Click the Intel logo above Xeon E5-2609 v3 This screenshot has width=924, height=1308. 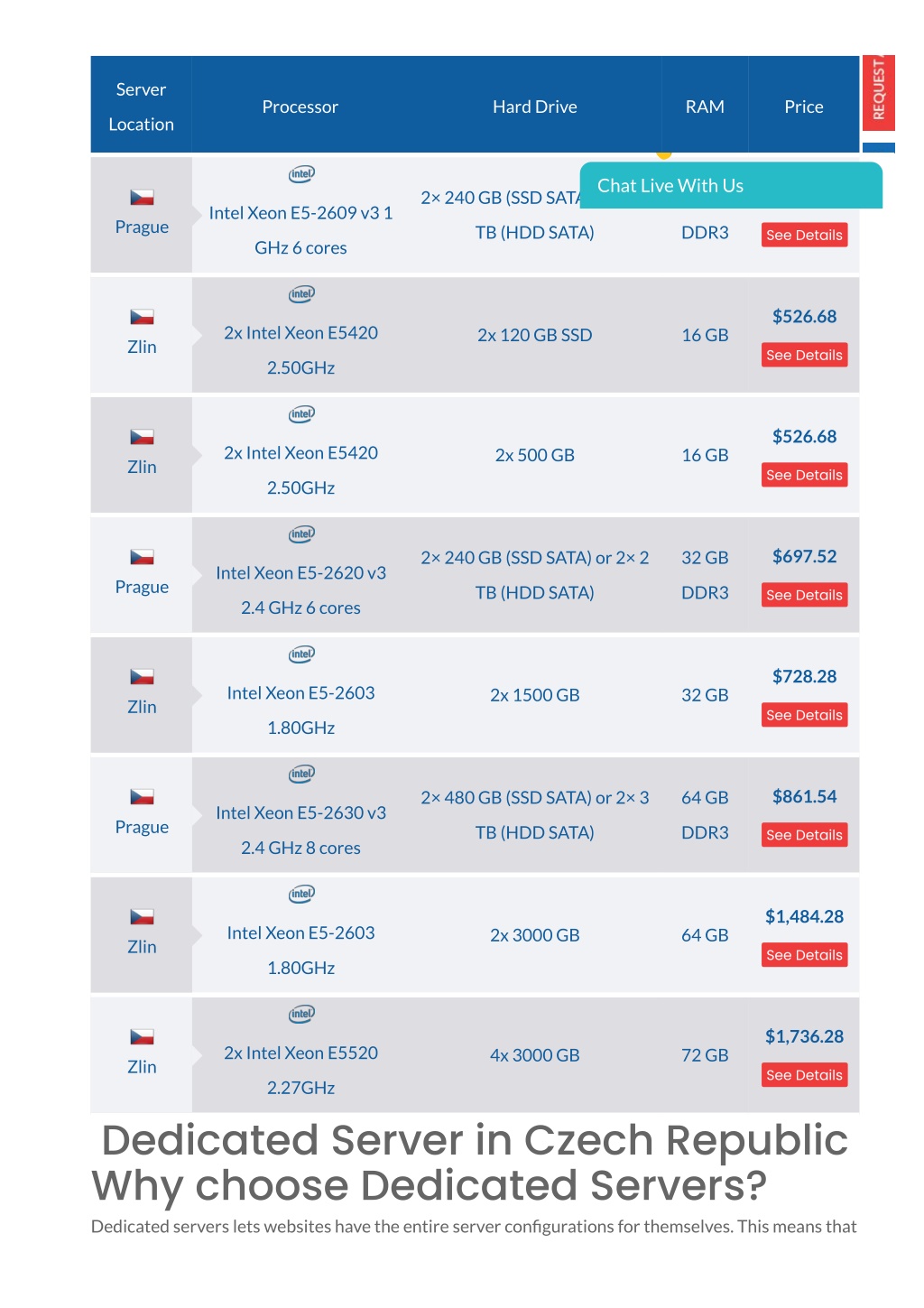coord(301,173)
